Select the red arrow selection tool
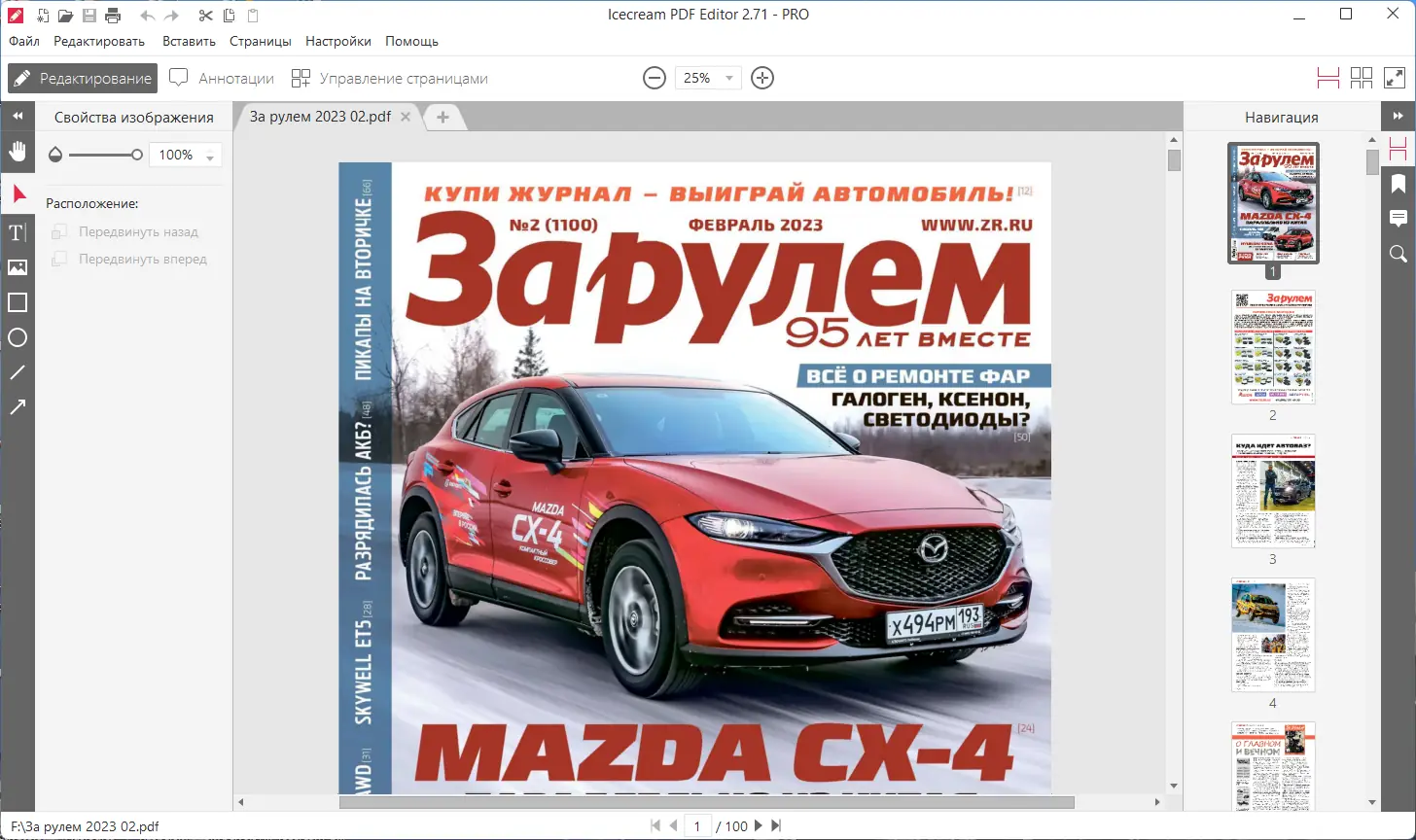Image resolution: width=1416 pixels, height=840 pixels. (18, 193)
